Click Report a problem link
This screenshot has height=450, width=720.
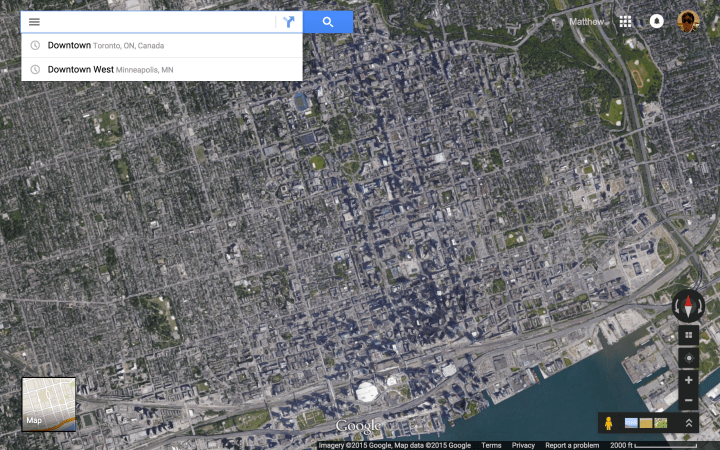572,445
